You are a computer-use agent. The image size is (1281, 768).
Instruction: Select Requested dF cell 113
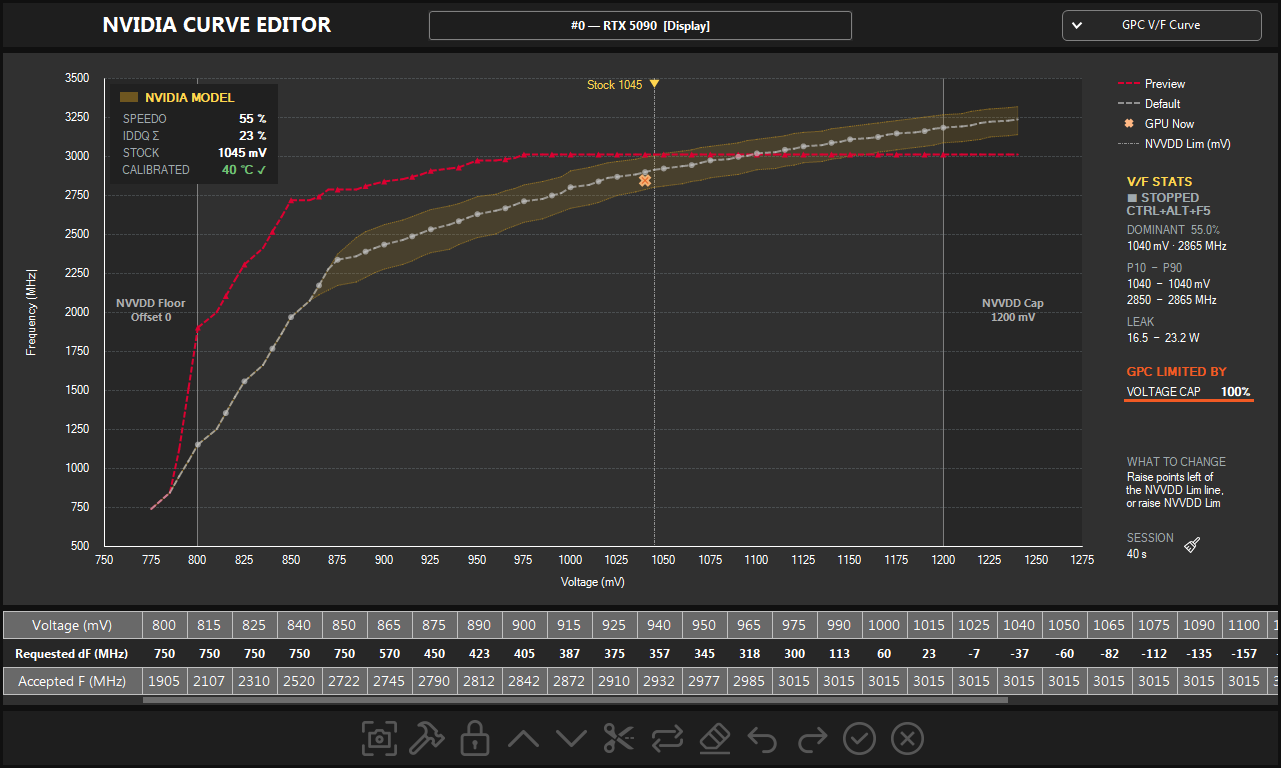pos(839,653)
